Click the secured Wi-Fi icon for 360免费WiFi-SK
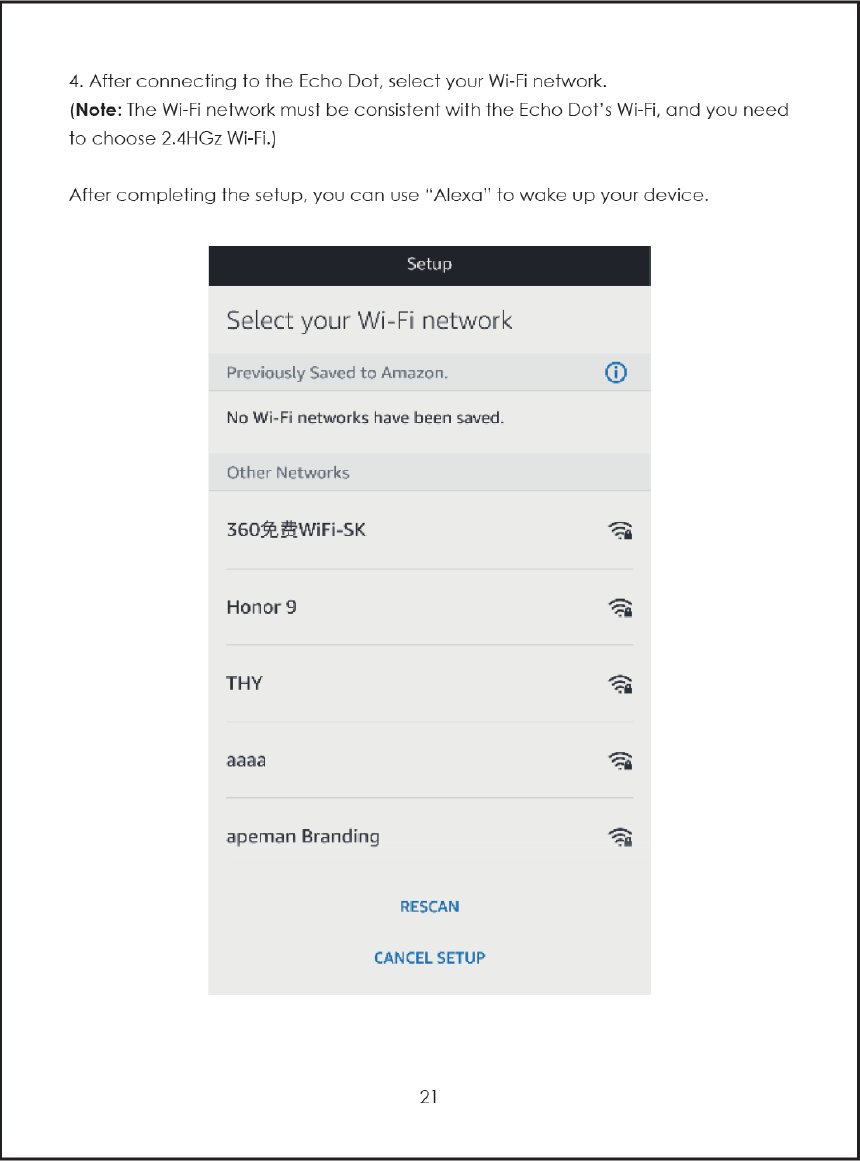860x1161 pixels. click(x=621, y=531)
